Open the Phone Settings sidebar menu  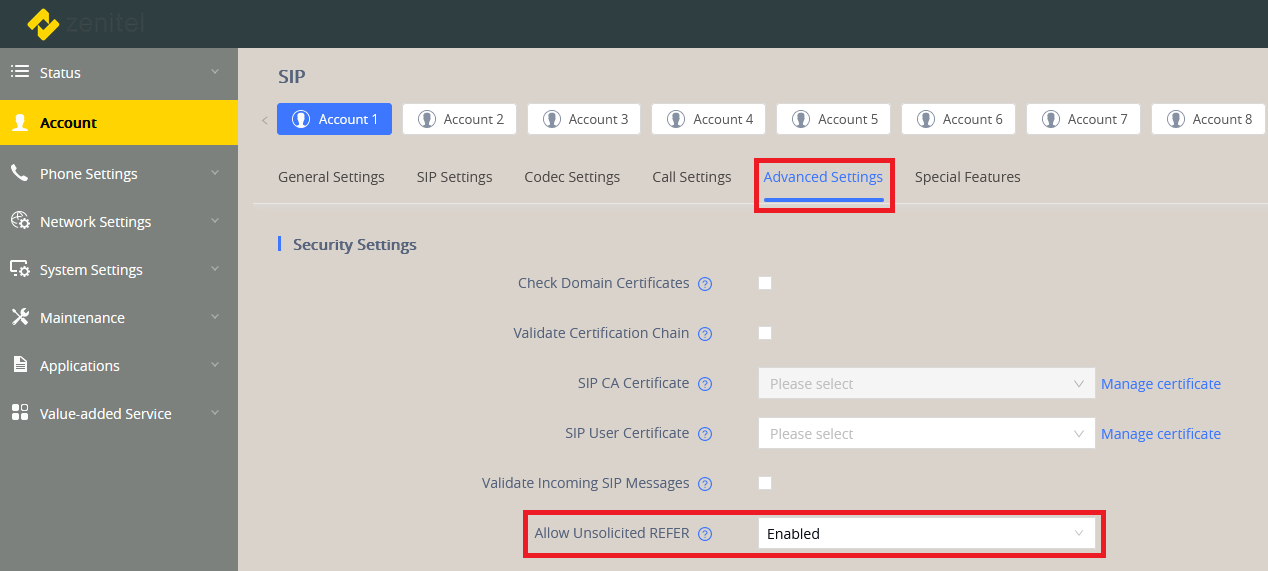[x=88, y=174]
